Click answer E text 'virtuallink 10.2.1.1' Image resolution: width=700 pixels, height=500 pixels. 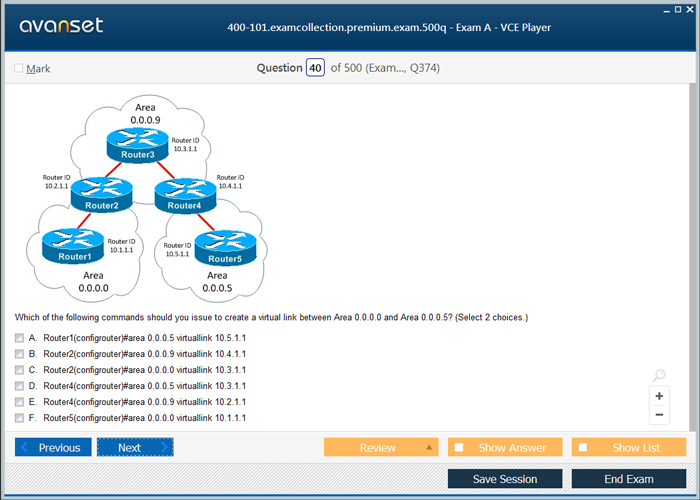211,402
